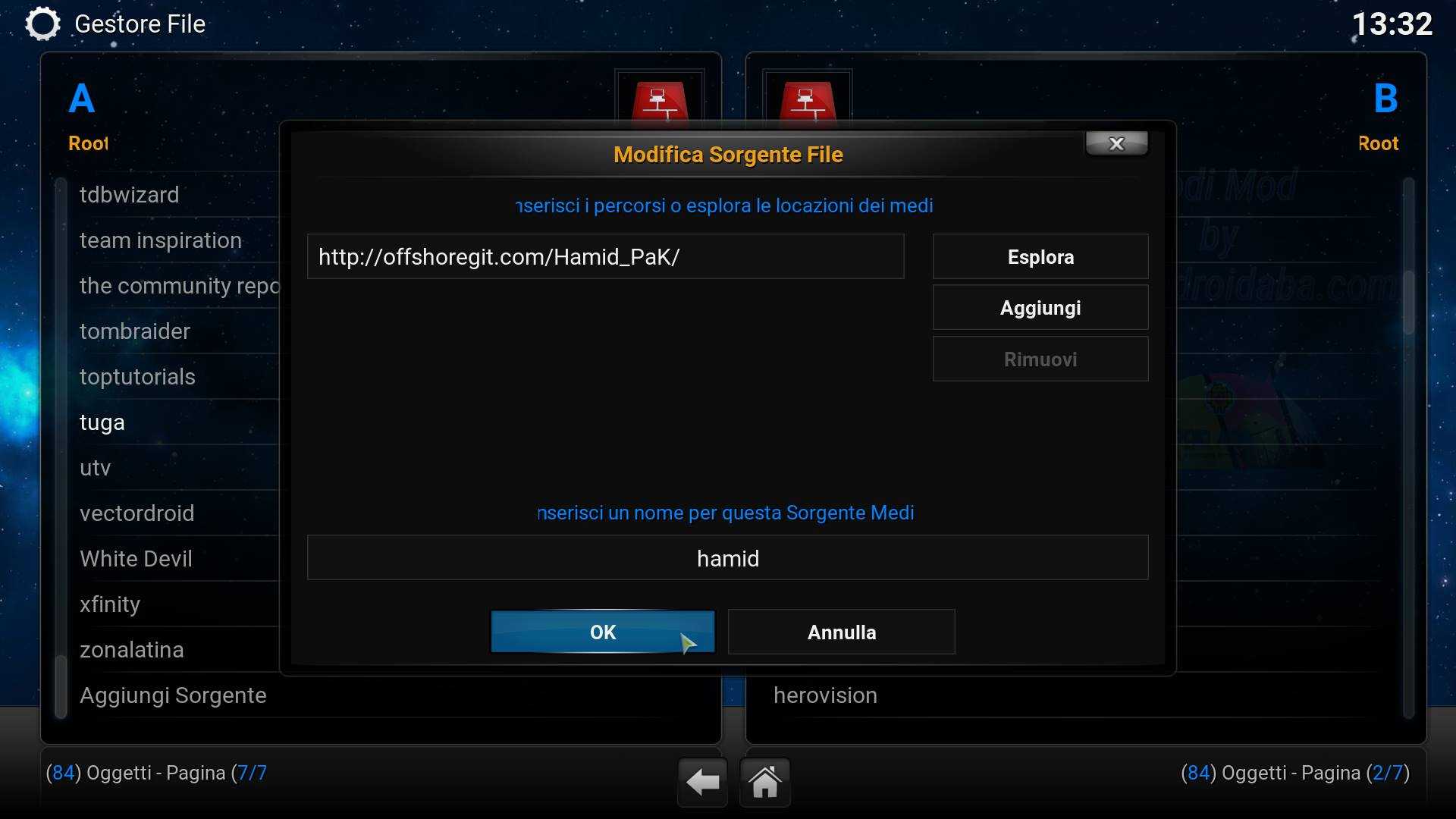The width and height of the screenshot is (1456, 819).
Task: Click the Aggiungi button
Action: click(1040, 308)
